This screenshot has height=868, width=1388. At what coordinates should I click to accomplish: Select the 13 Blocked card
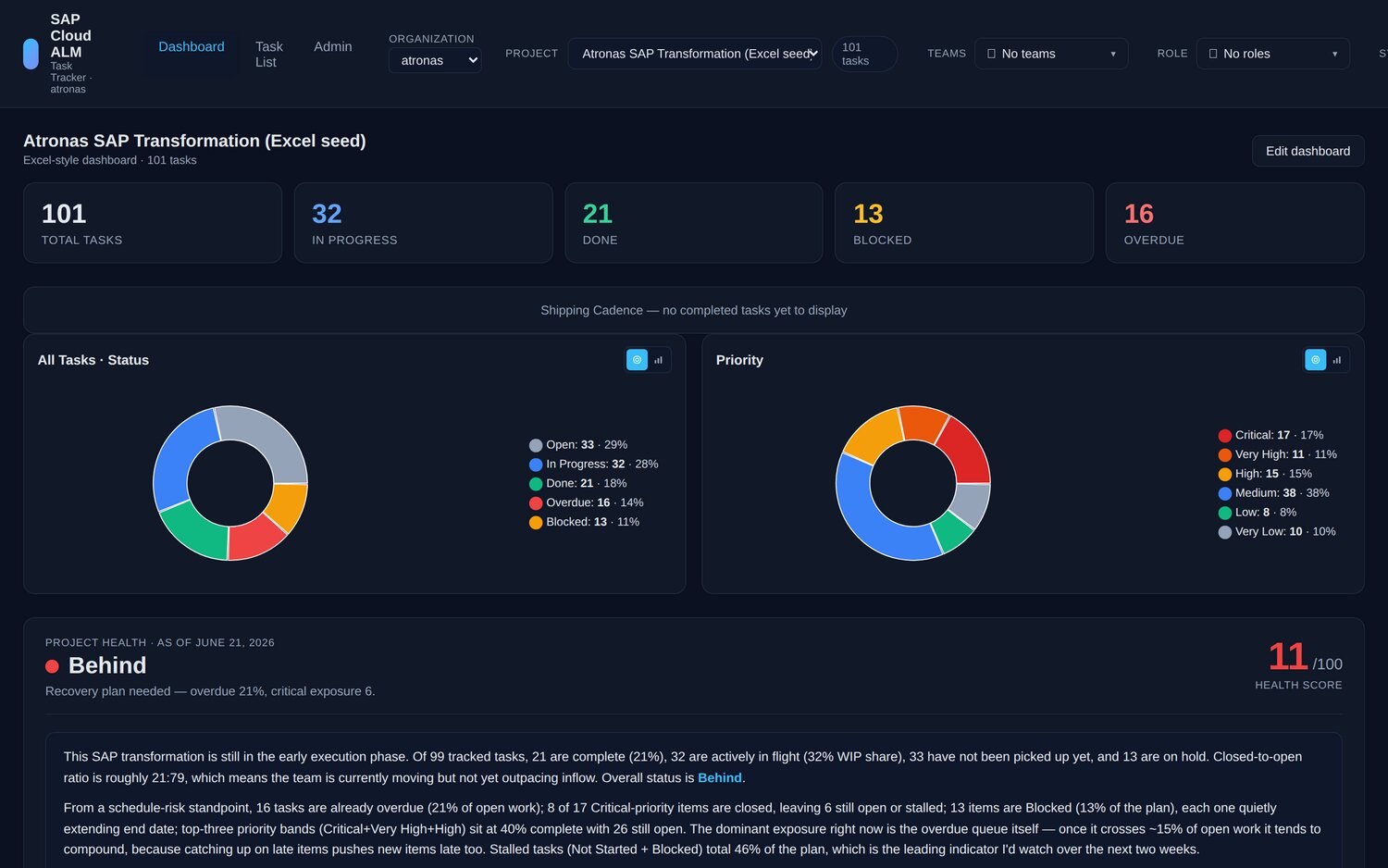pos(964,223)
